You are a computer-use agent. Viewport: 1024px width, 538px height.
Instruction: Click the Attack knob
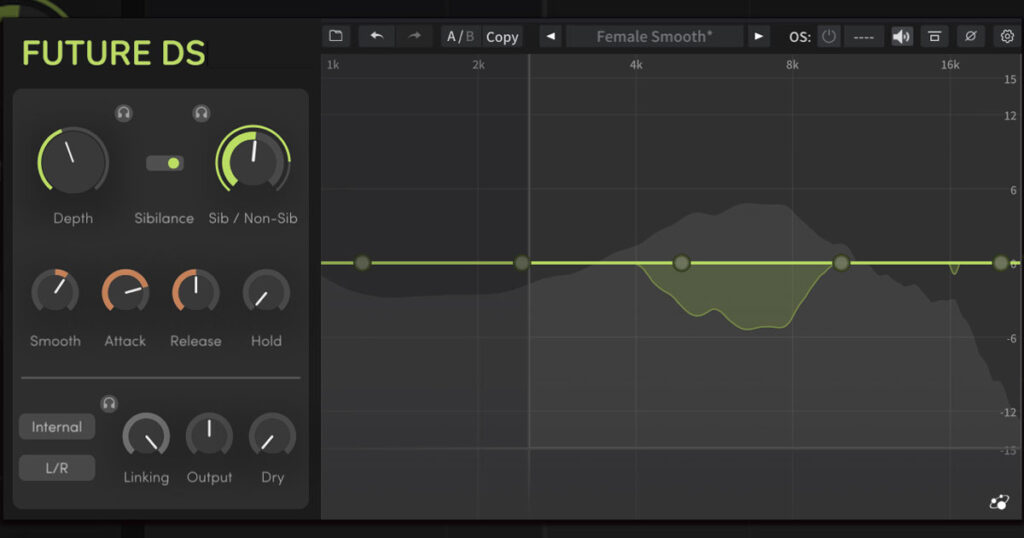coord(125,291)
